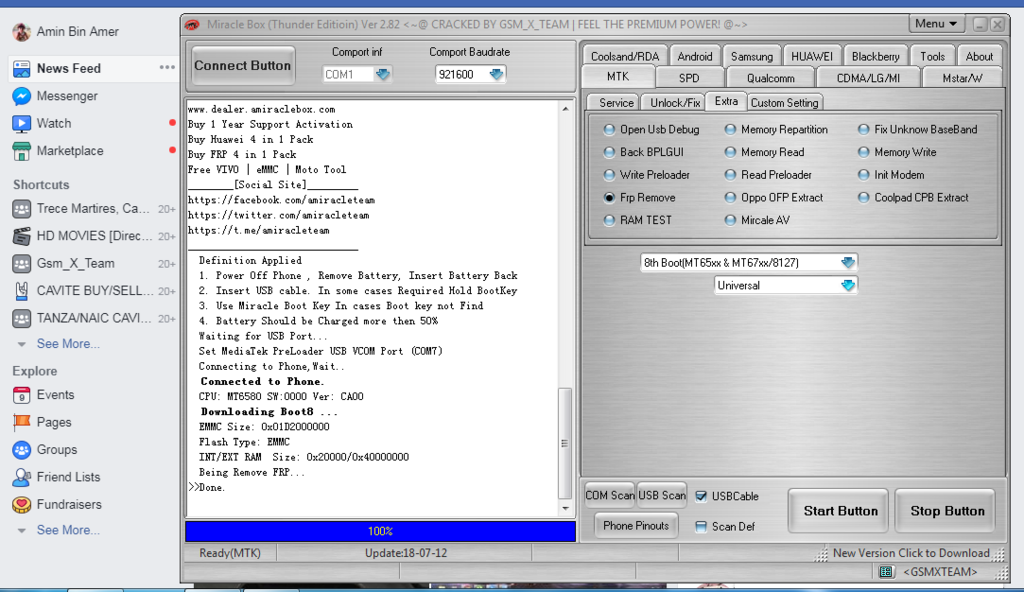Viewport: 1024px width, 592px height.
Task: Choose the Write Preloader radio option
Action: tap(609, 175)
